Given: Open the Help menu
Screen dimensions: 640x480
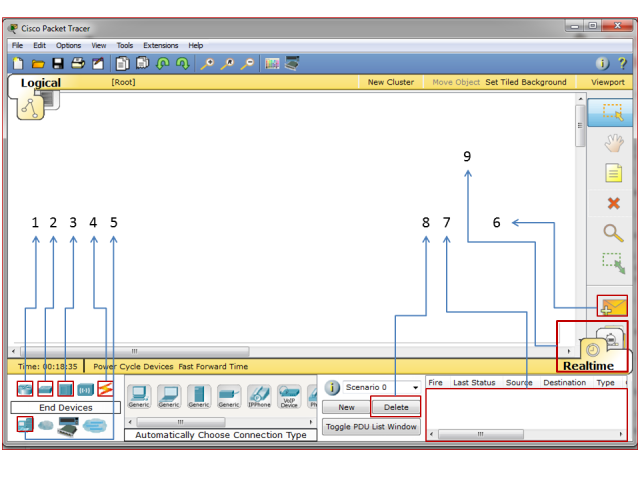Looking at the screenshot, I should pyautogui.click(x=196, y=45).
